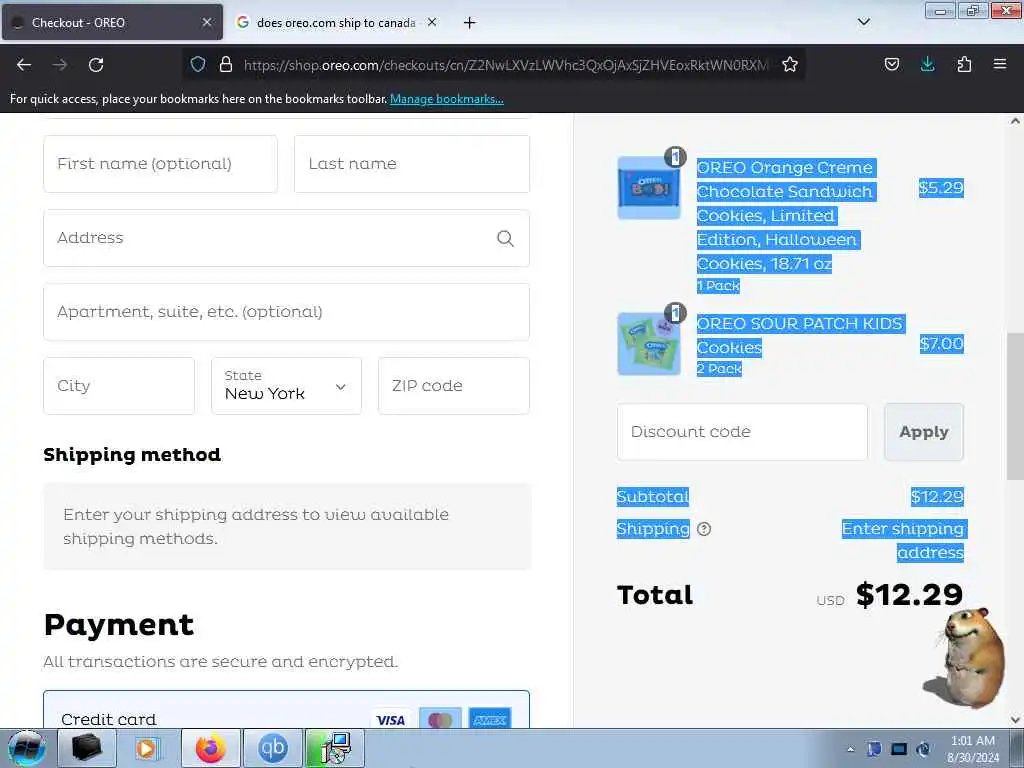1024x768 pixels.
Task: Click the '$5.29' item price
Action: 941,188
